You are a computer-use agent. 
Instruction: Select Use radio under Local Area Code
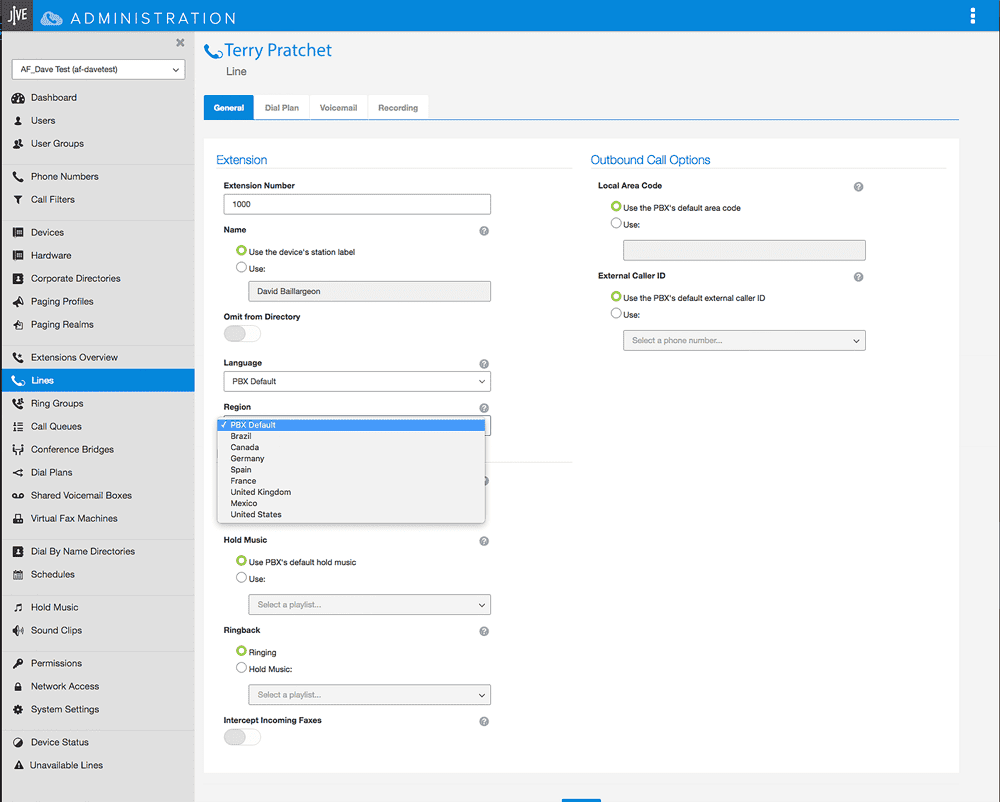pos(615,224)
